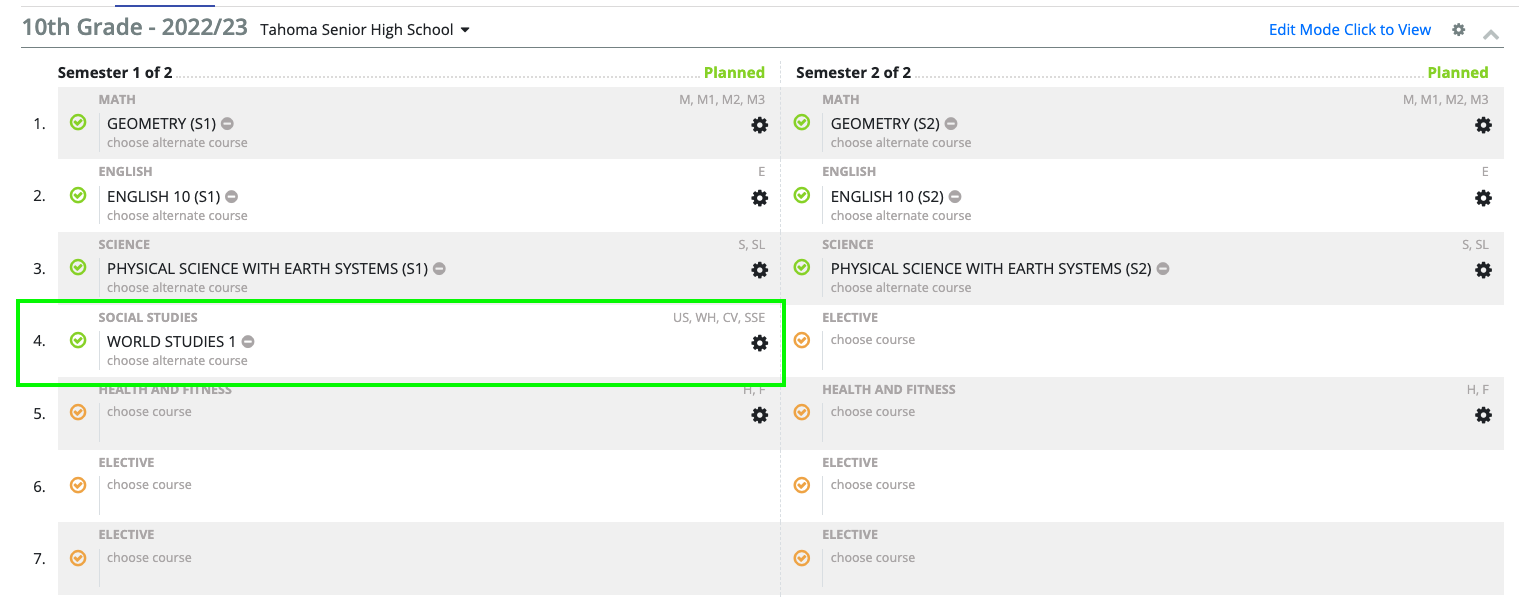
Task: Click the 10th Grade - 2022/23 title
Action: (x=134, y=27)
